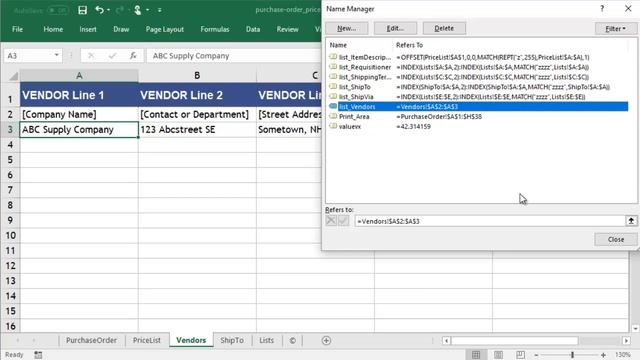Screen dimensions: 640x360
Task: Click the Name Box showing A3
Action: pos(28,56)
